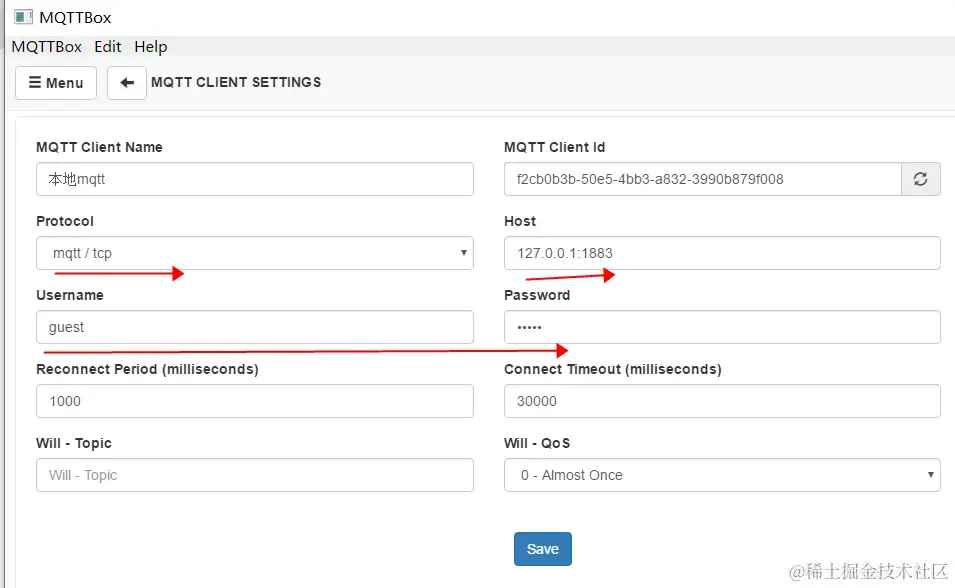The image size is (955, 588).
Task: Open the Protocol dropdown arrow
Action: [462, 253]
